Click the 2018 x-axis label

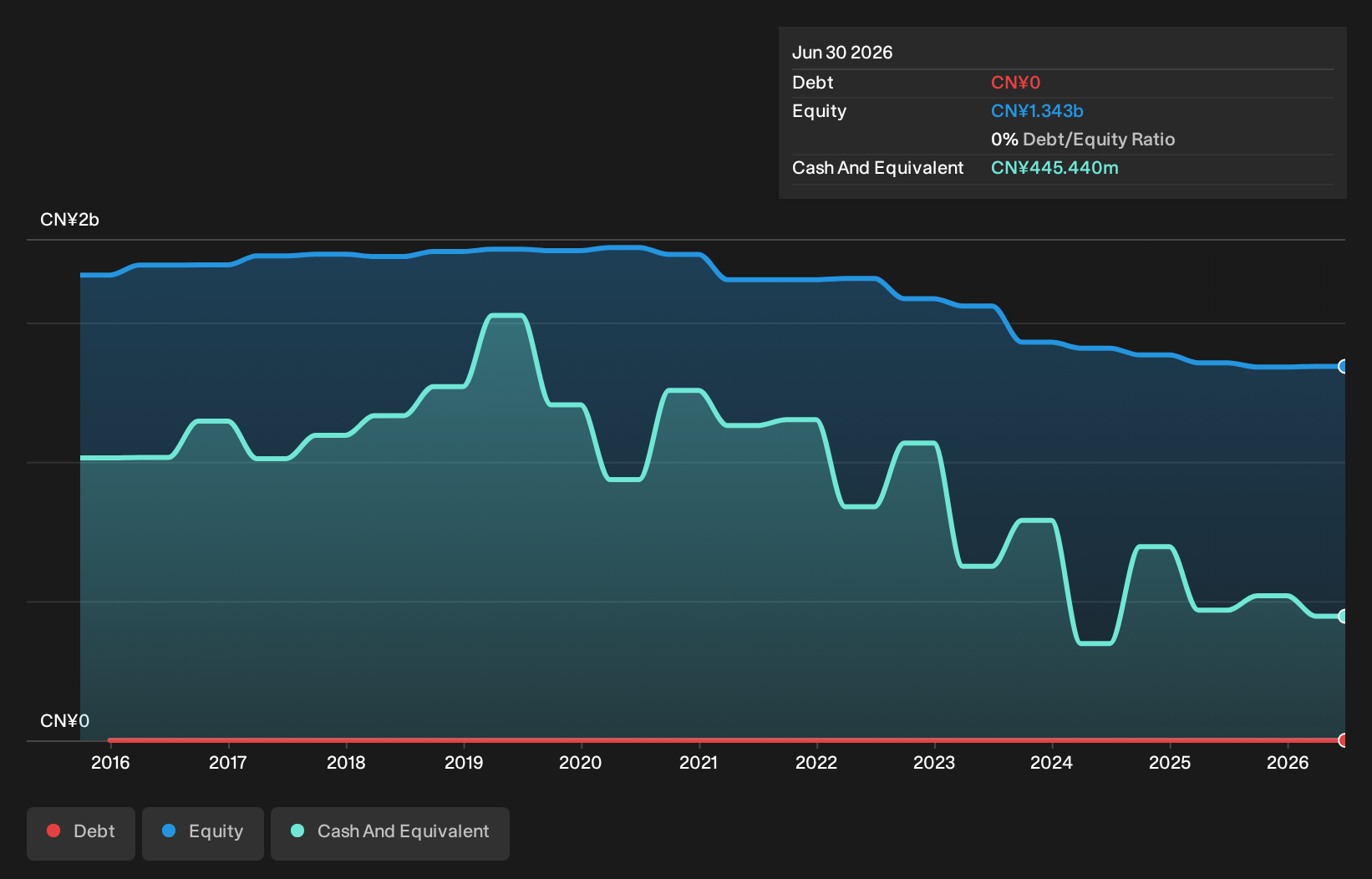coord(346,762)
